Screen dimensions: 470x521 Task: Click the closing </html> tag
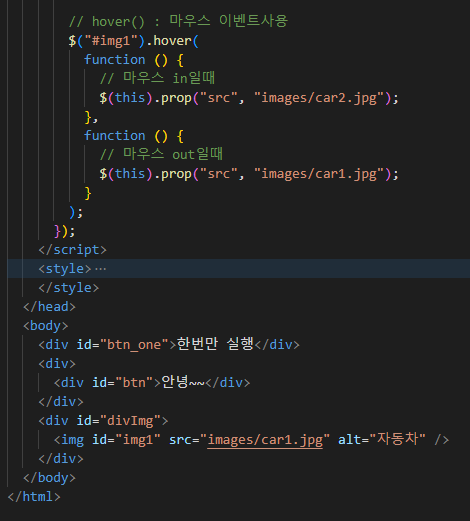(x=34, y=497)
